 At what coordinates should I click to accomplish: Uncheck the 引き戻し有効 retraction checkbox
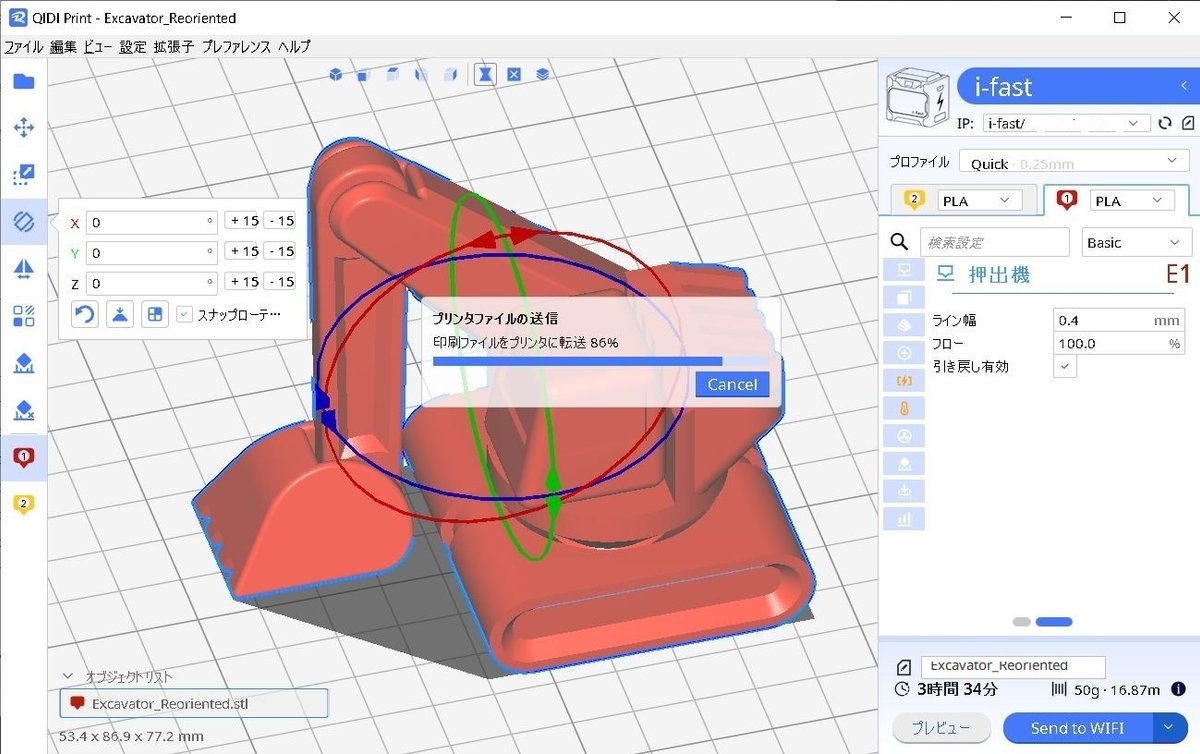coord(1064,366)
